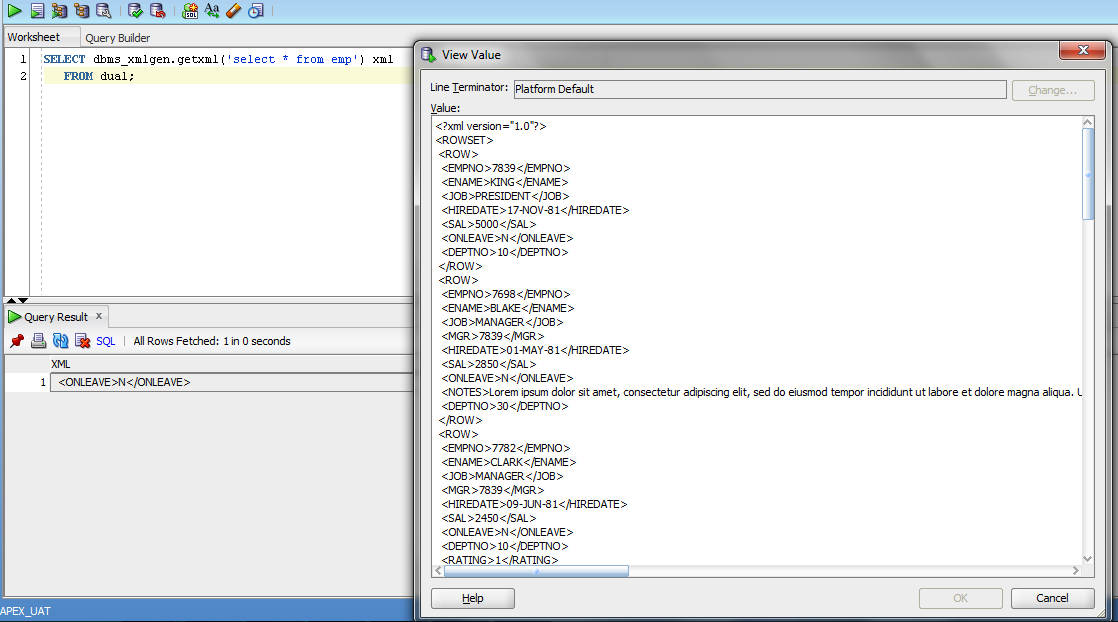Run the statement with the green Run arrow
The height and width of the screenshot is (622, 1118).
[14, 11]
